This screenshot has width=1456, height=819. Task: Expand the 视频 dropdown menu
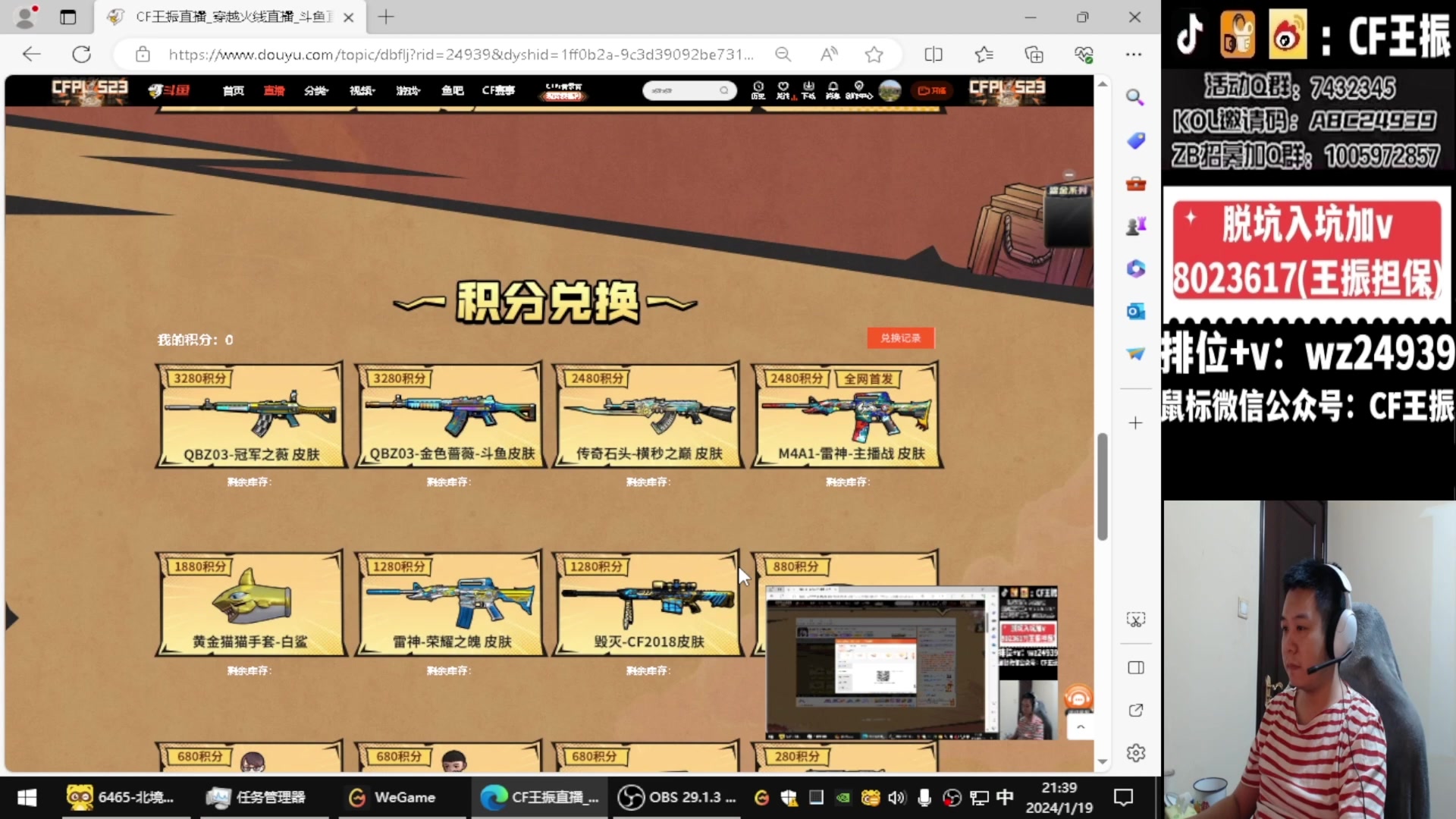pos(362,91)
